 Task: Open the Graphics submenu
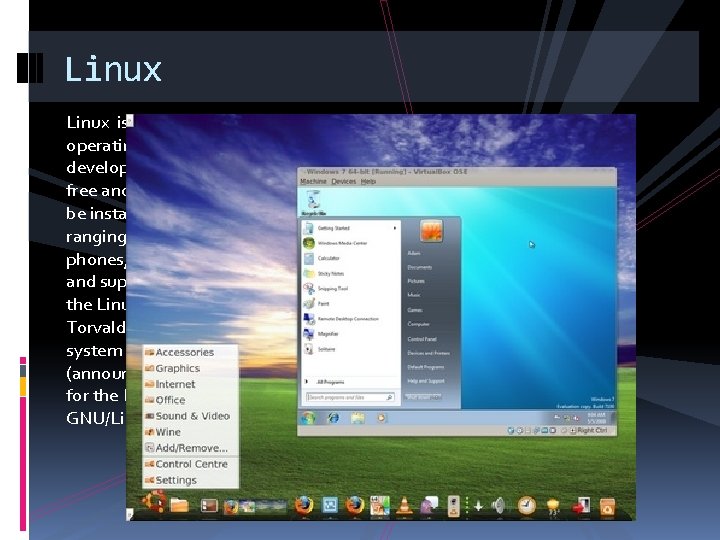click(x=191, y=368)
